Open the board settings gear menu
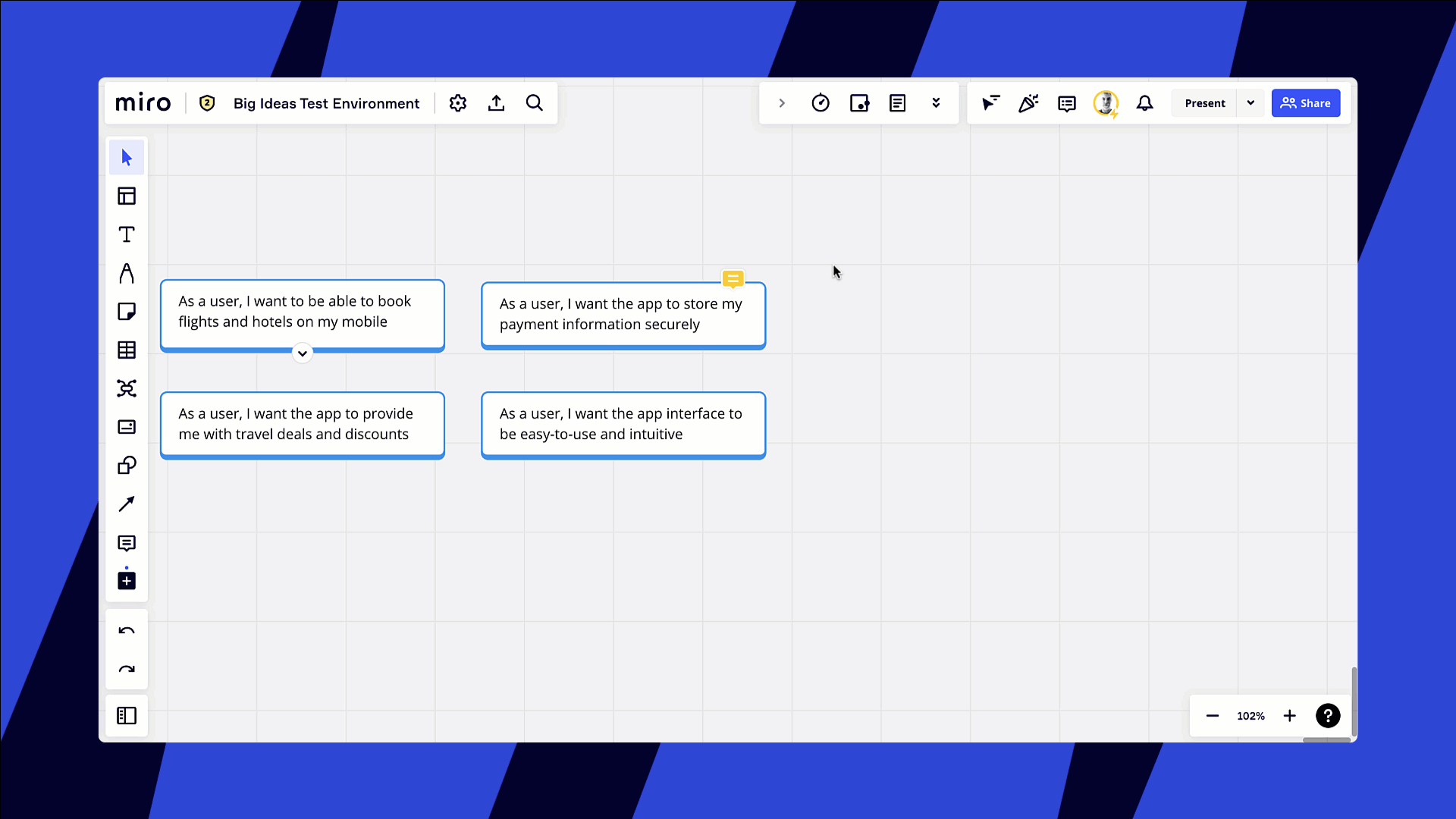Screen dimensions: 1456x819 click(457, 103)
